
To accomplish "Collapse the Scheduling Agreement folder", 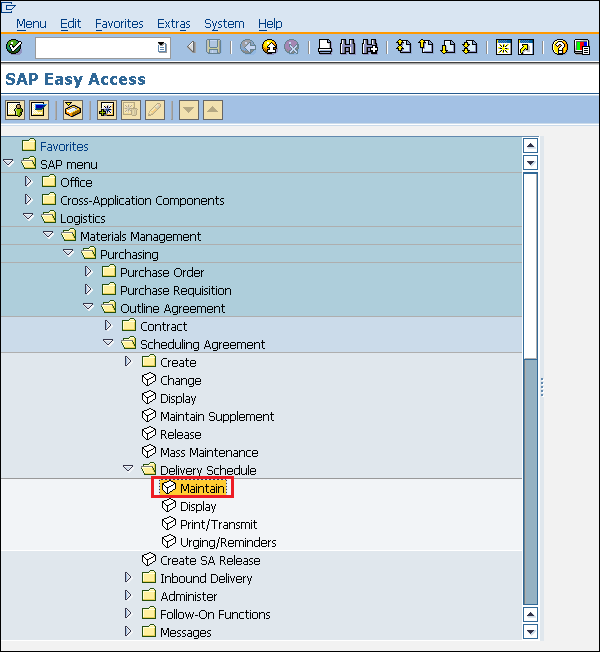I will coord(108,343).
